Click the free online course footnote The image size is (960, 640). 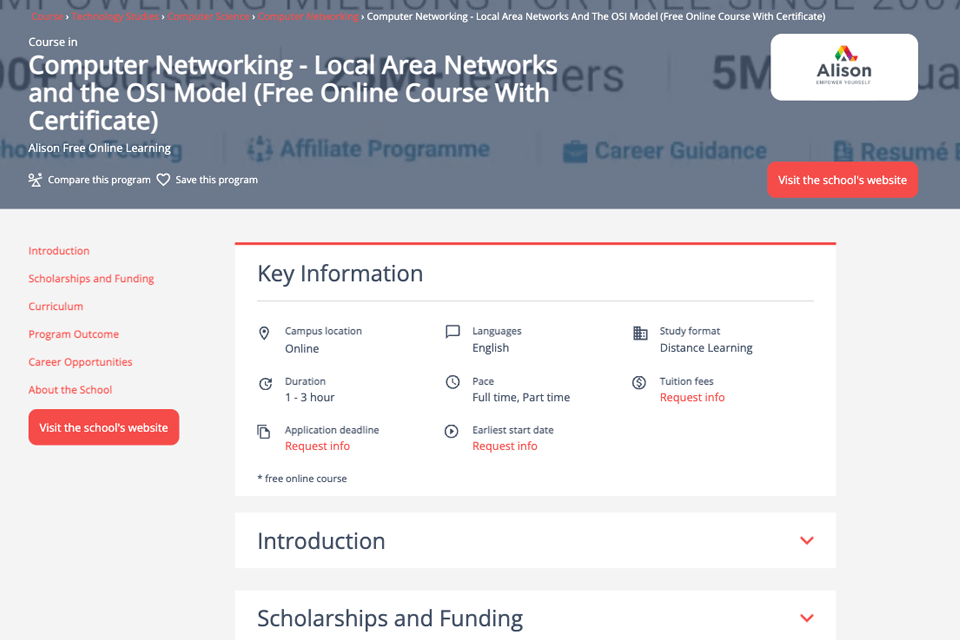point(302,479)
